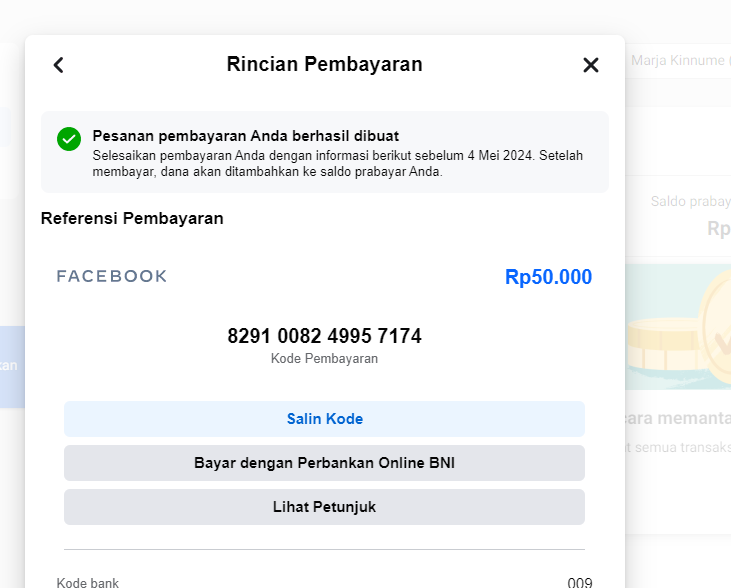
Task: Click the back arrow in payment details
Action: [58, 65]
